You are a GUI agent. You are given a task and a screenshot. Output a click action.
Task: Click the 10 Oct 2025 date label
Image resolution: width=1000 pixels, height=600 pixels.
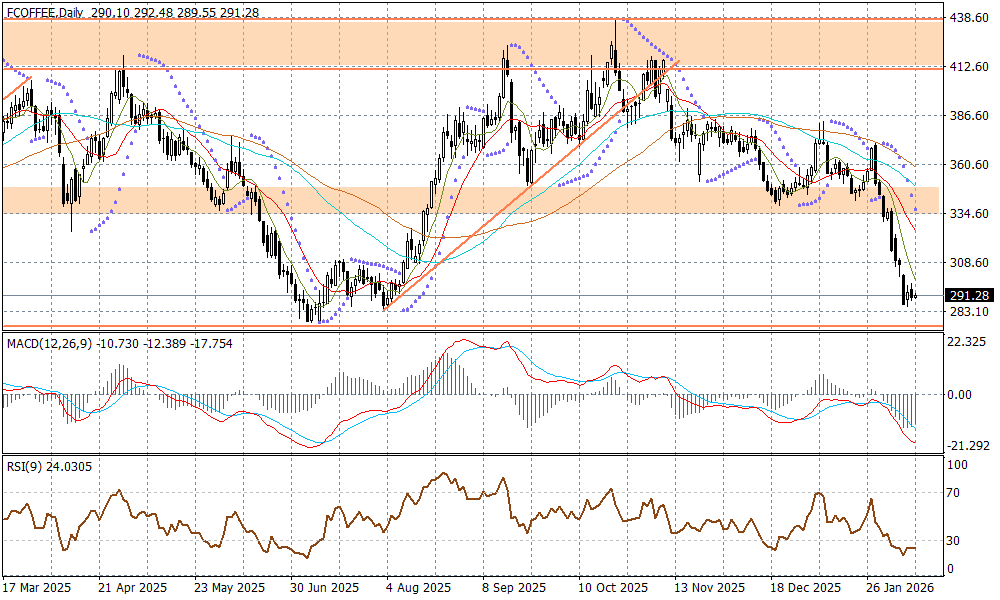(x=611, y=588)
